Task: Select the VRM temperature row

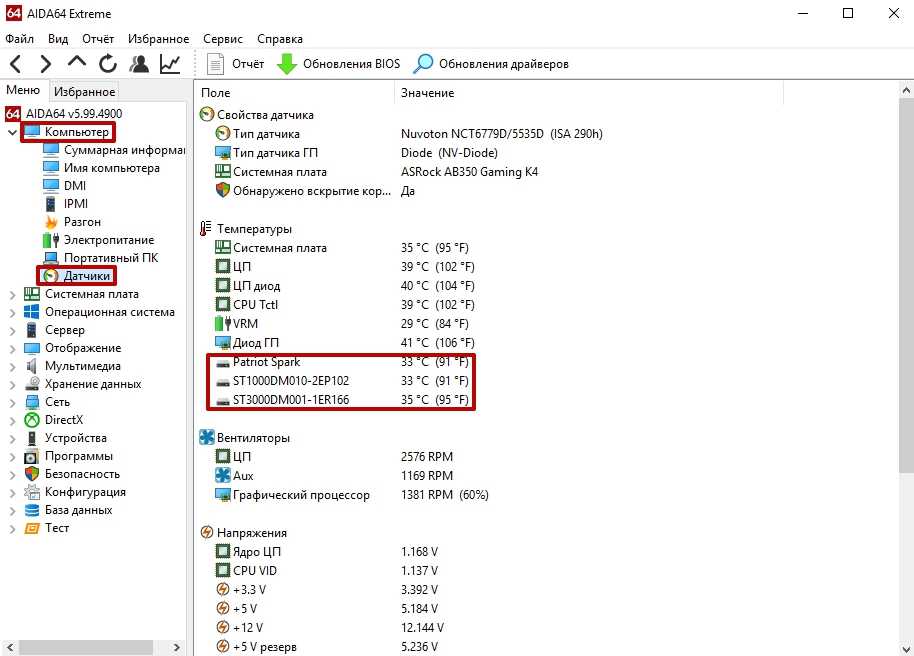Action: point(342,324)
